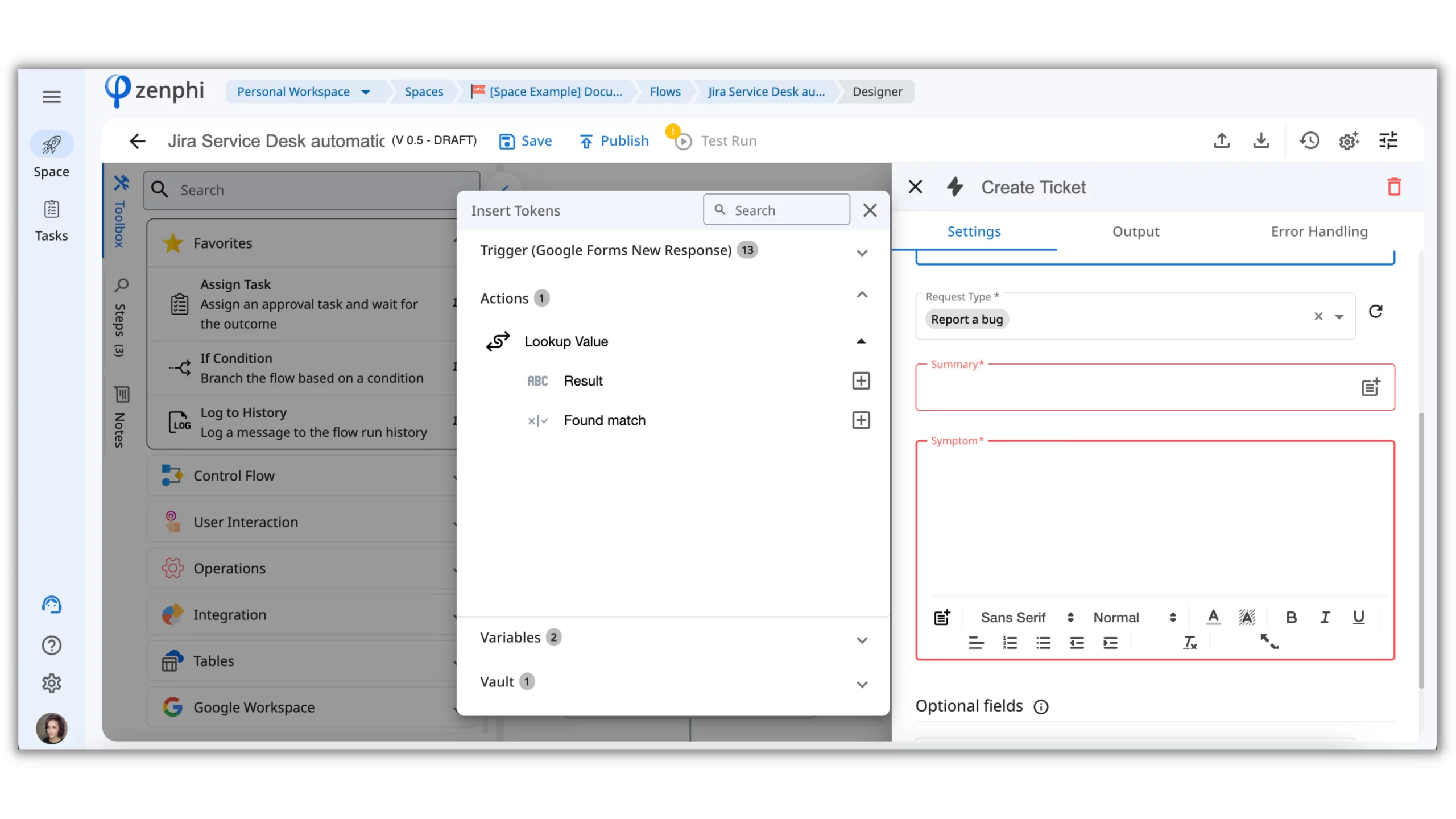Open flow version history icon

[x=1309, y=140]
